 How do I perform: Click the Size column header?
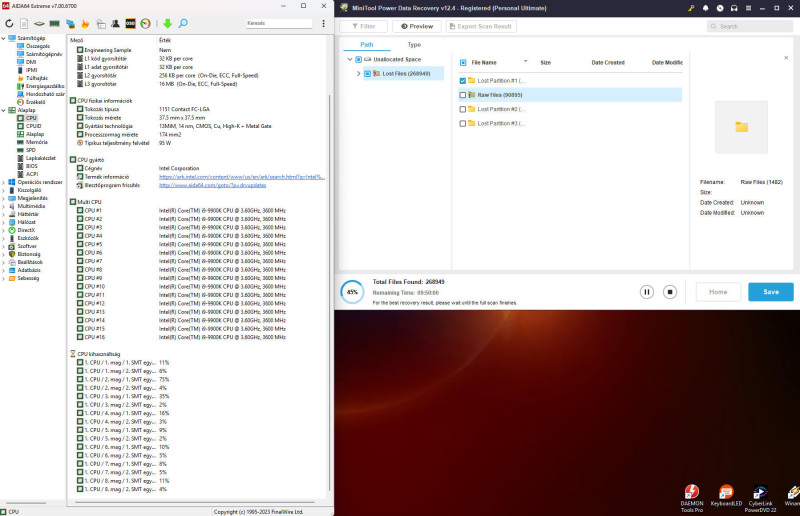(x=545, y=63)
